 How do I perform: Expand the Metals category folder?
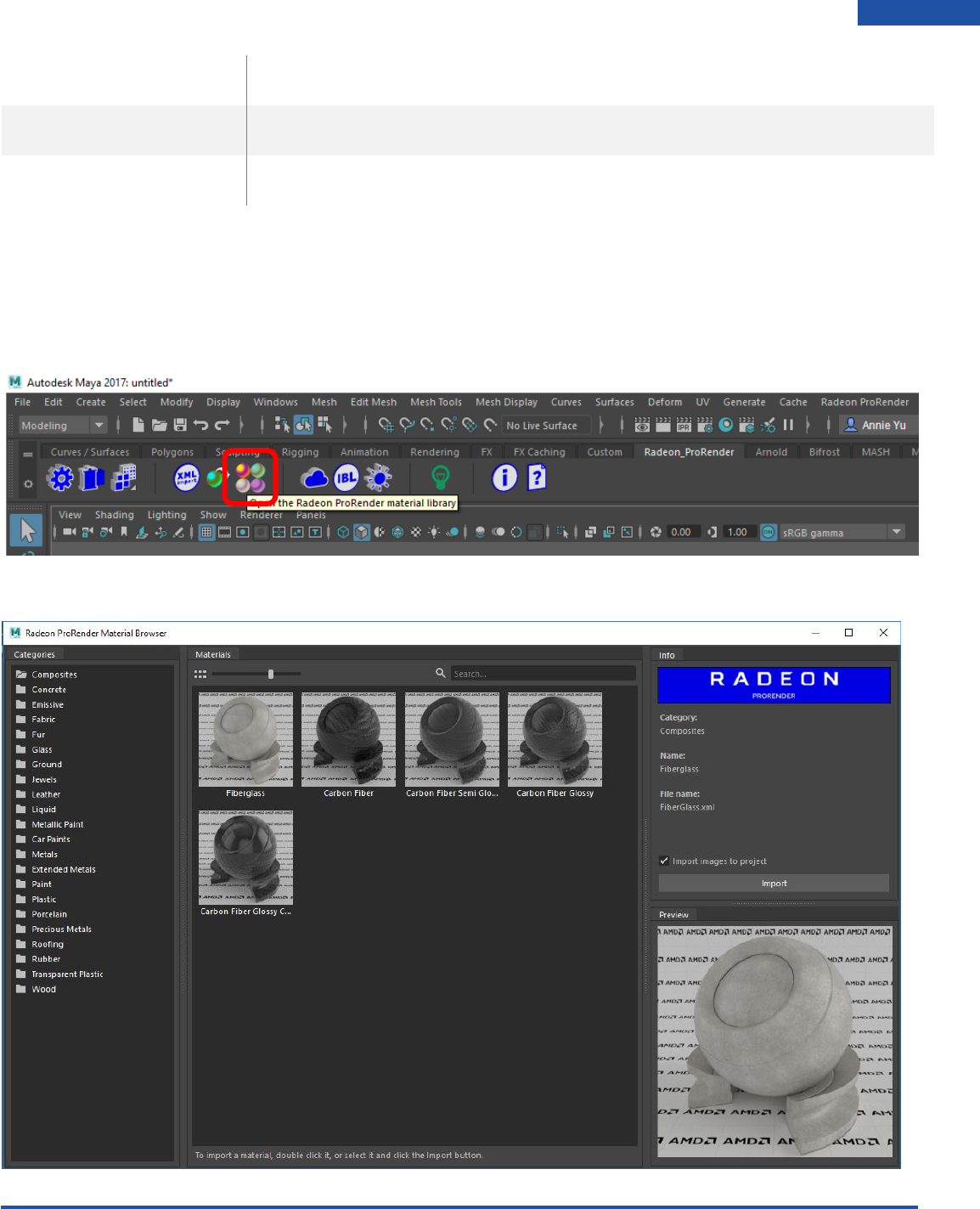37,854
